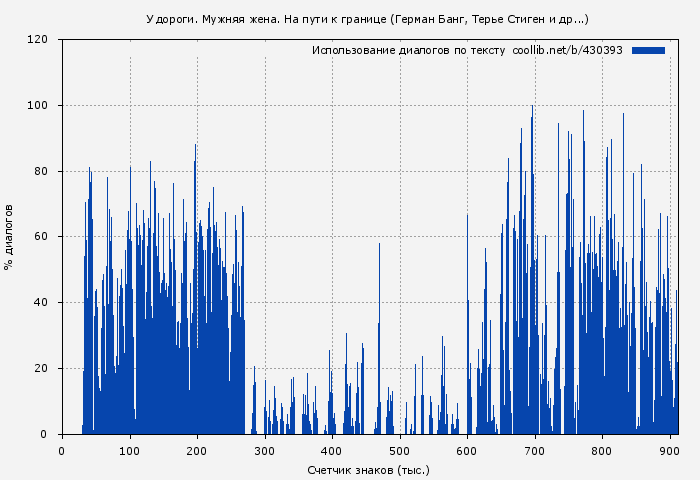The height and width of the screenshot is (480, 700).
Task: Select the 500 tick on the x-axis
Action: (x=399, y=450)
